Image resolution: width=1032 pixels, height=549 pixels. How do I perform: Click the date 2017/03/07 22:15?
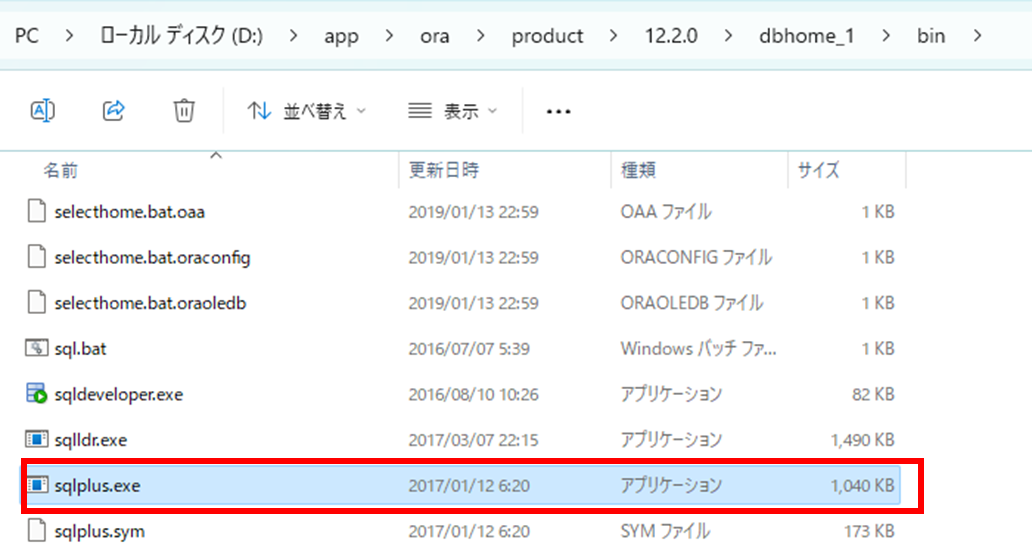click(473, 440)
